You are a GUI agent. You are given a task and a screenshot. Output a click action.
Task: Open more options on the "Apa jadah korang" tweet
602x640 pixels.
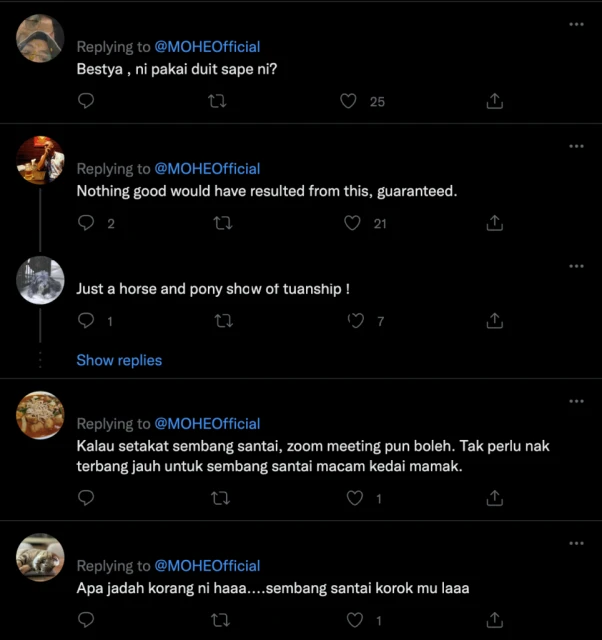click(x=576, y=543)
